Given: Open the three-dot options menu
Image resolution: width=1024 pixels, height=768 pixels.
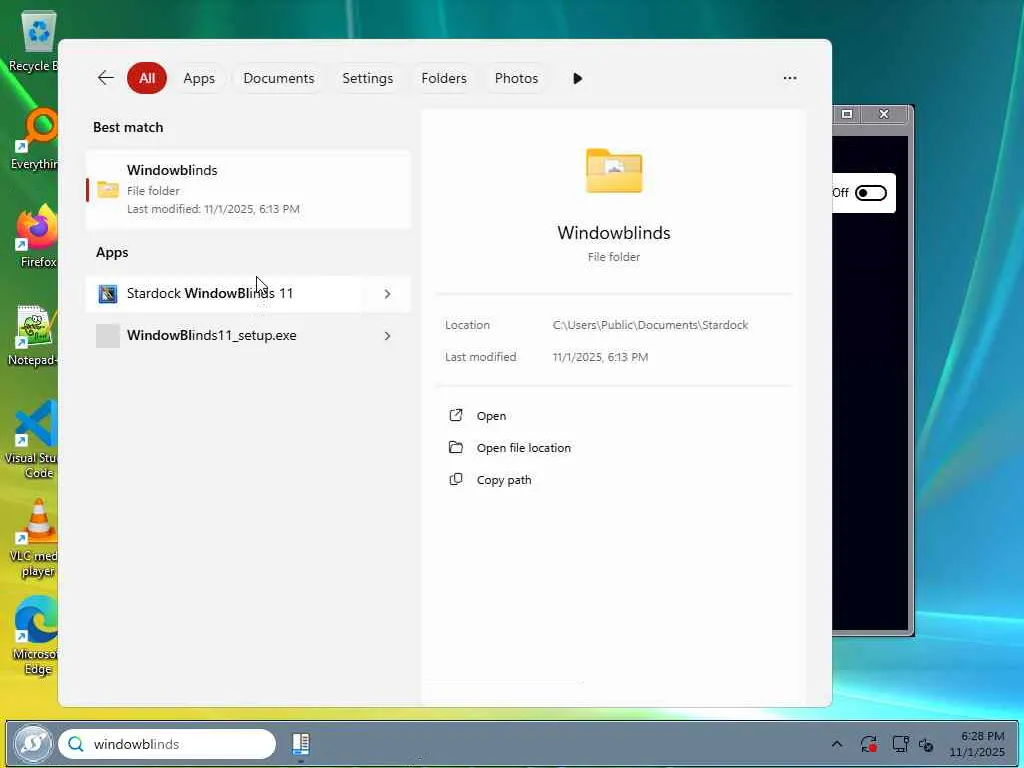Looking at the screenshot, I should pyautogui.click(x=790, y=78).
